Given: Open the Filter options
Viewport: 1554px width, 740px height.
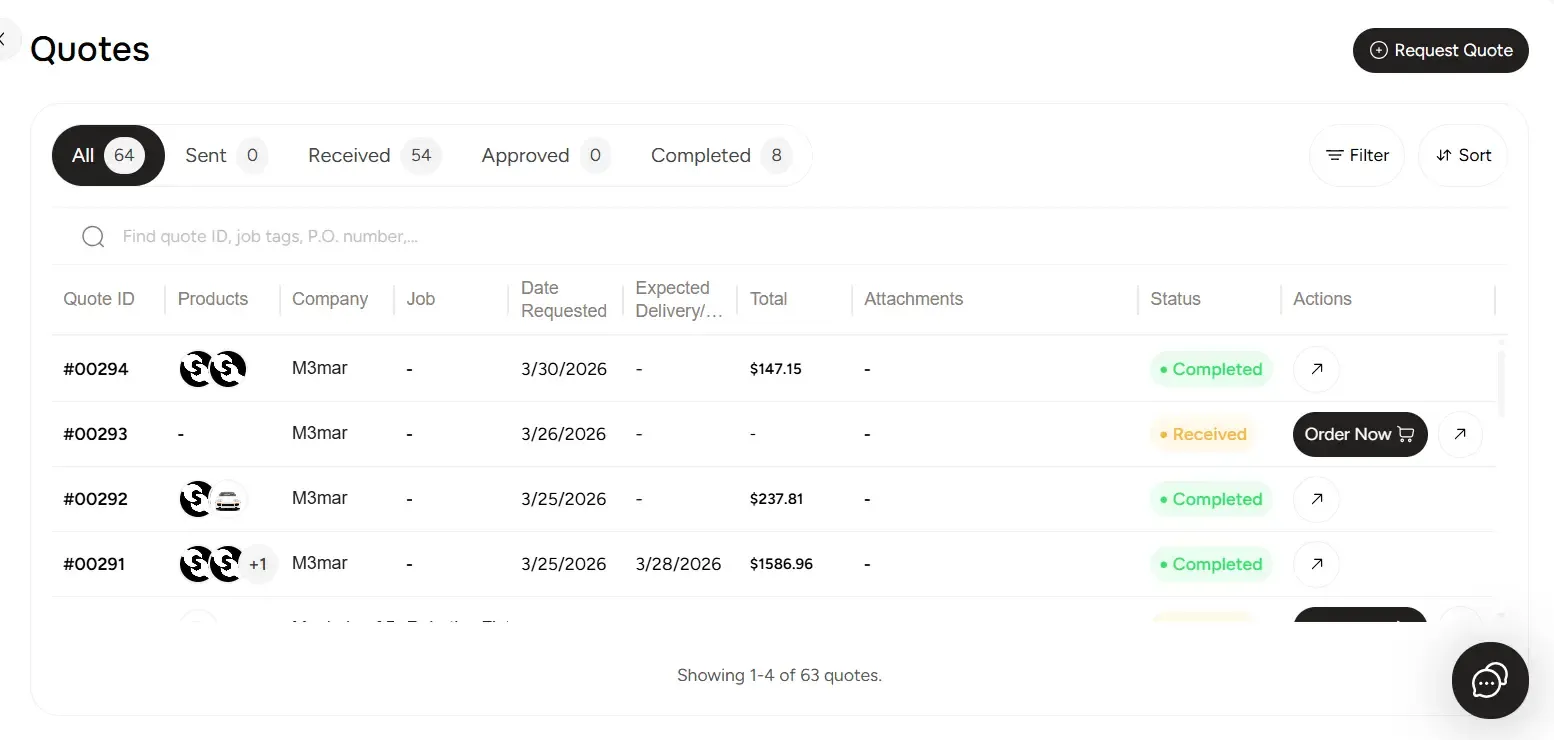Looking at the screenshot, I should 1356,155.
